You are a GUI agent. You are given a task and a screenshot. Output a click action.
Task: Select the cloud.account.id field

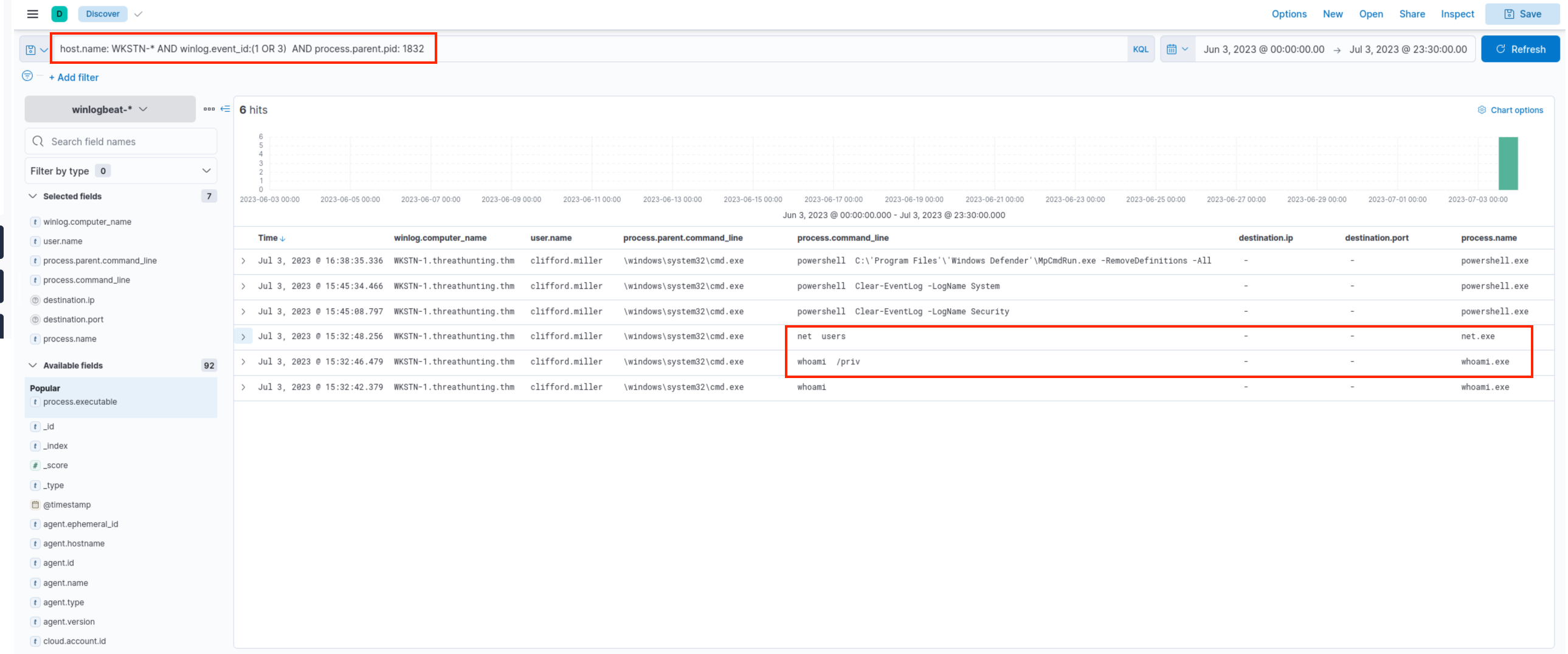click(x=74, y=642)
